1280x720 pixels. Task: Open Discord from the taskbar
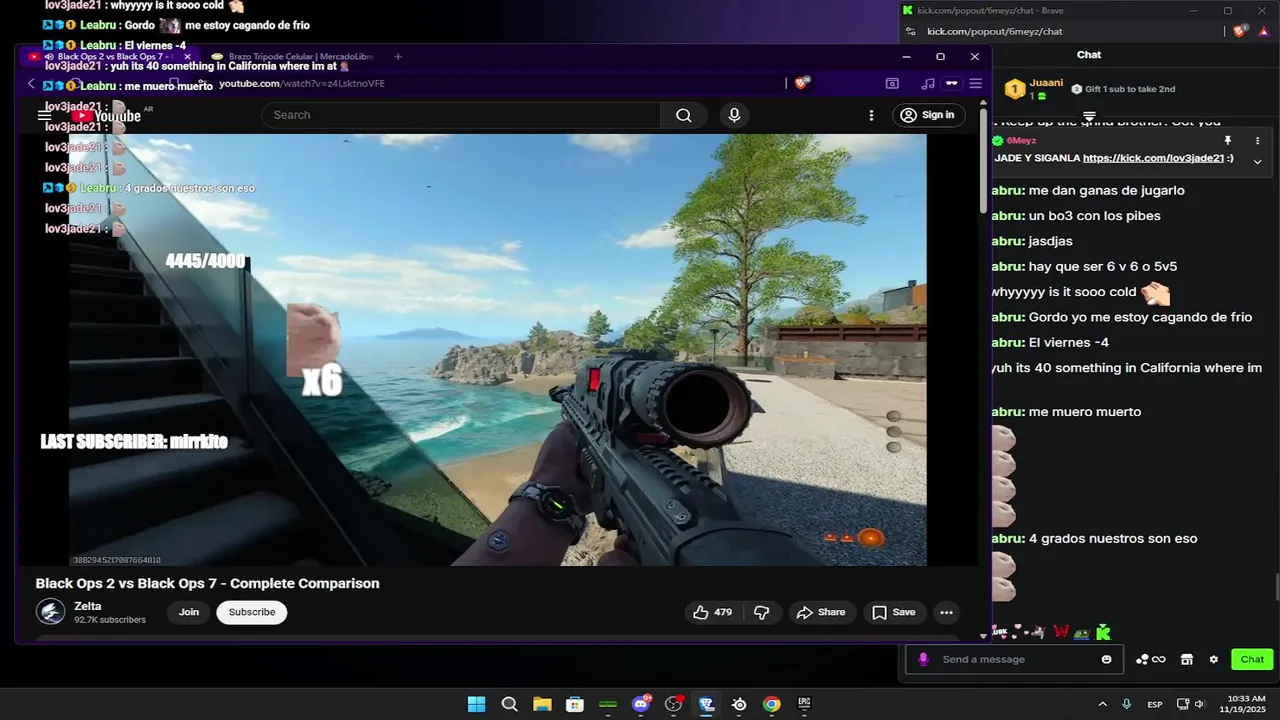(x=641, y=704)
